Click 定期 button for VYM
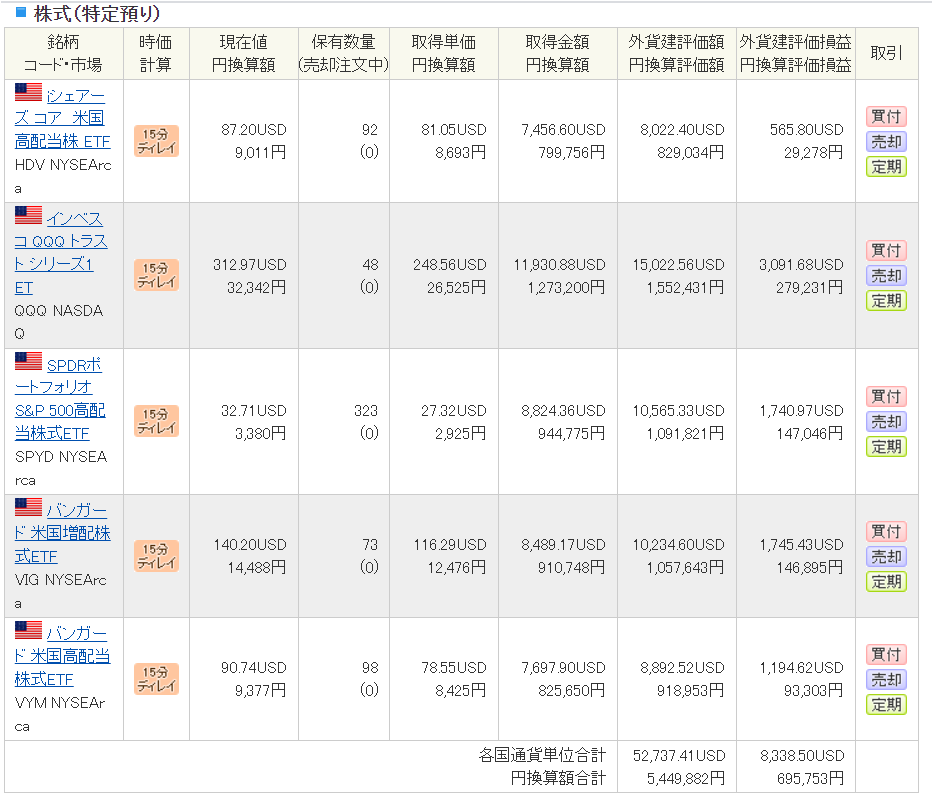933x809 pixels. [x=886, y=704]
